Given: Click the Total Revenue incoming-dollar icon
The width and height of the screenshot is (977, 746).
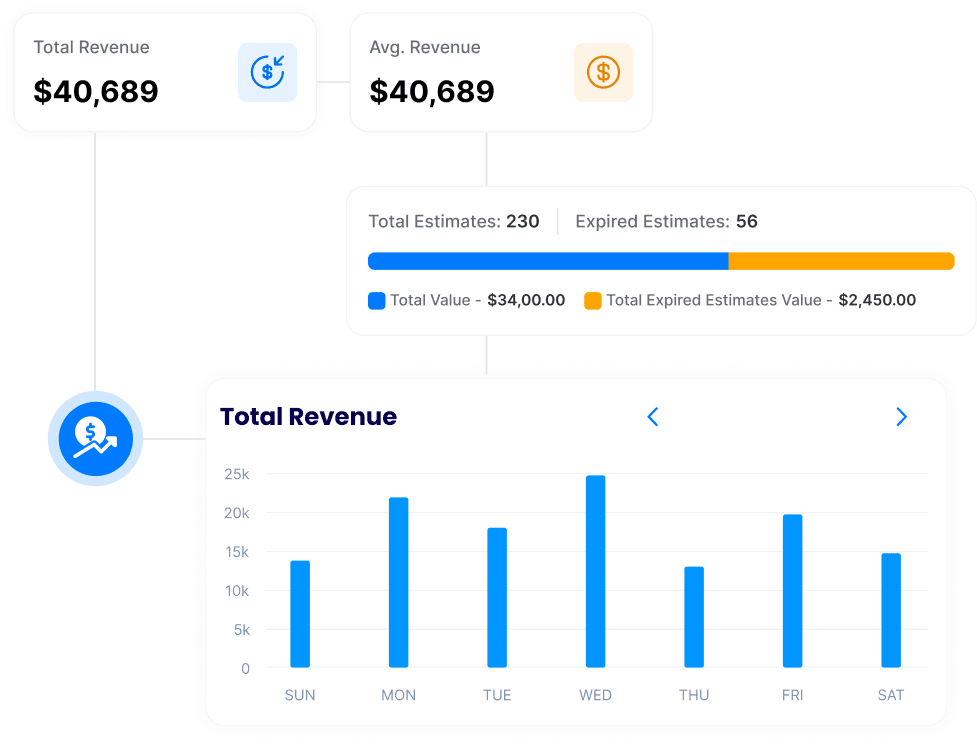Looking at the screenshot, I should point(267,72).
